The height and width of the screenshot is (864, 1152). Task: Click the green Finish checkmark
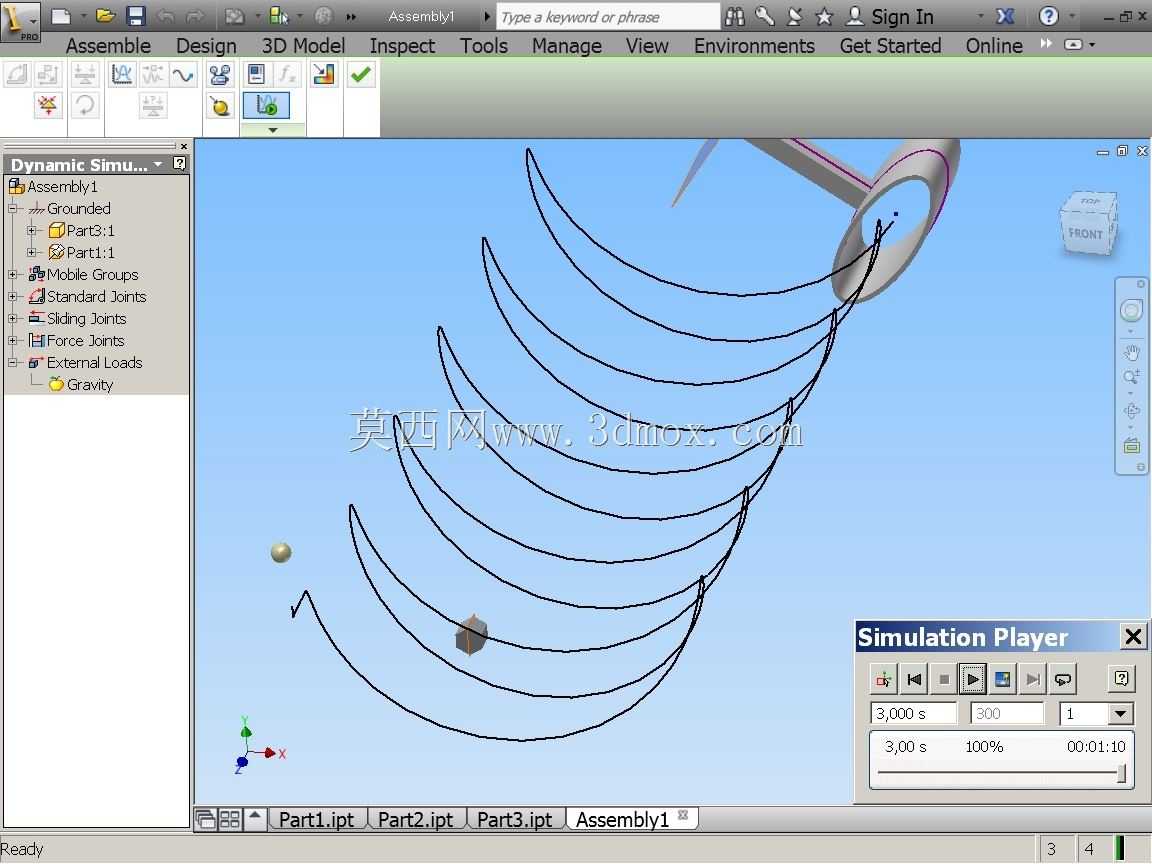tap(361, 74)
